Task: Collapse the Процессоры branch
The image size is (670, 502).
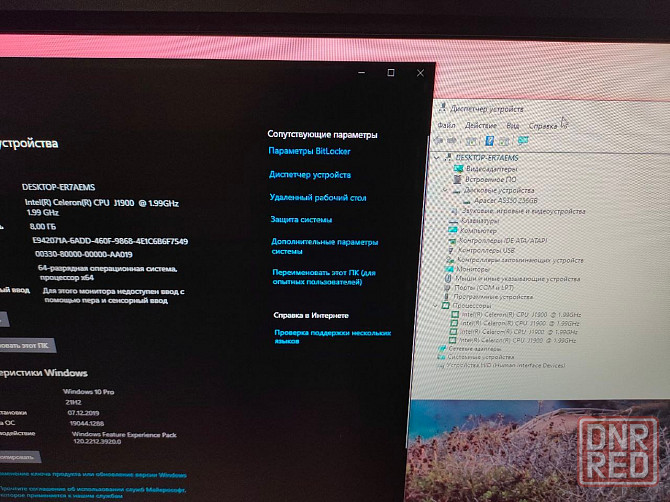Action: (435, 305)
